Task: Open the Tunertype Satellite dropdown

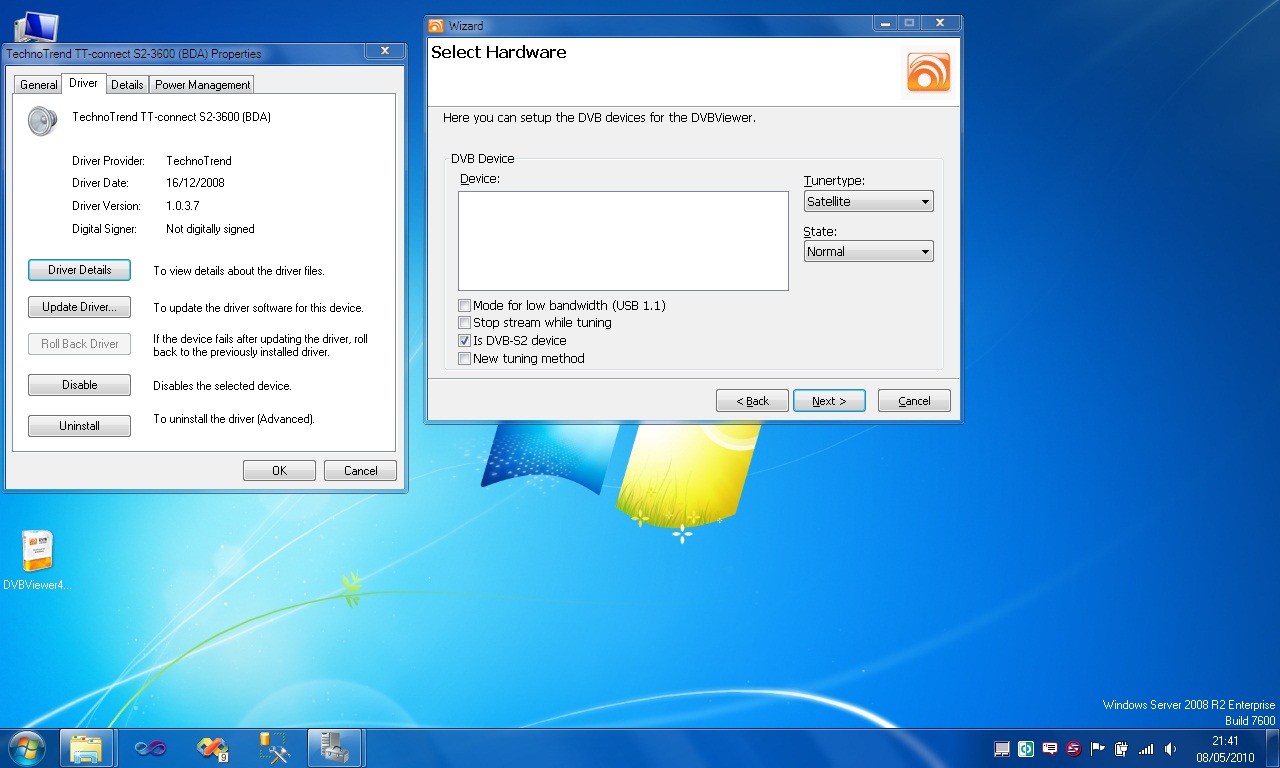Action: click(x=868, y=201)
